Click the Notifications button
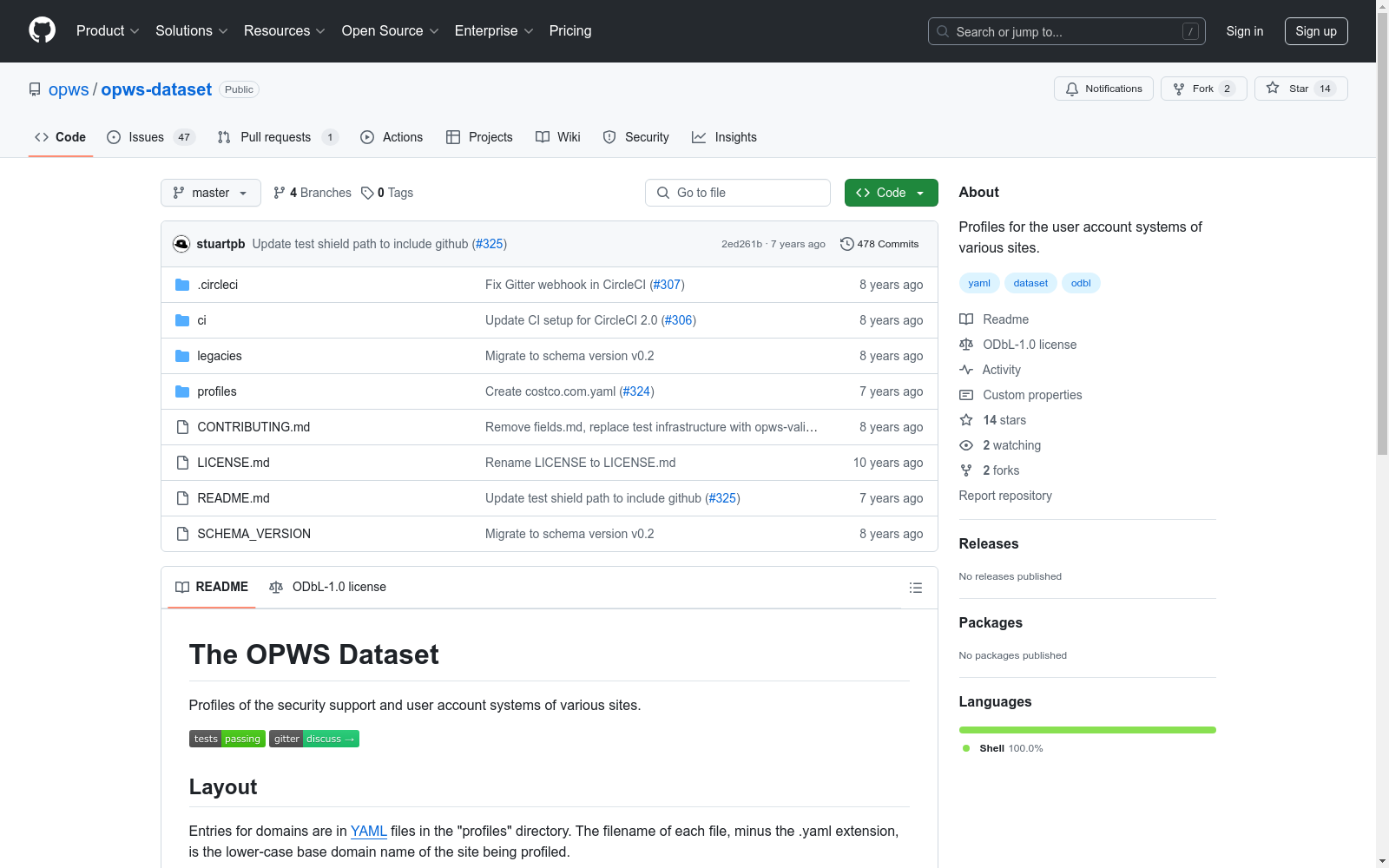This screenshot has width=1389, height=868. (1103, 89)
